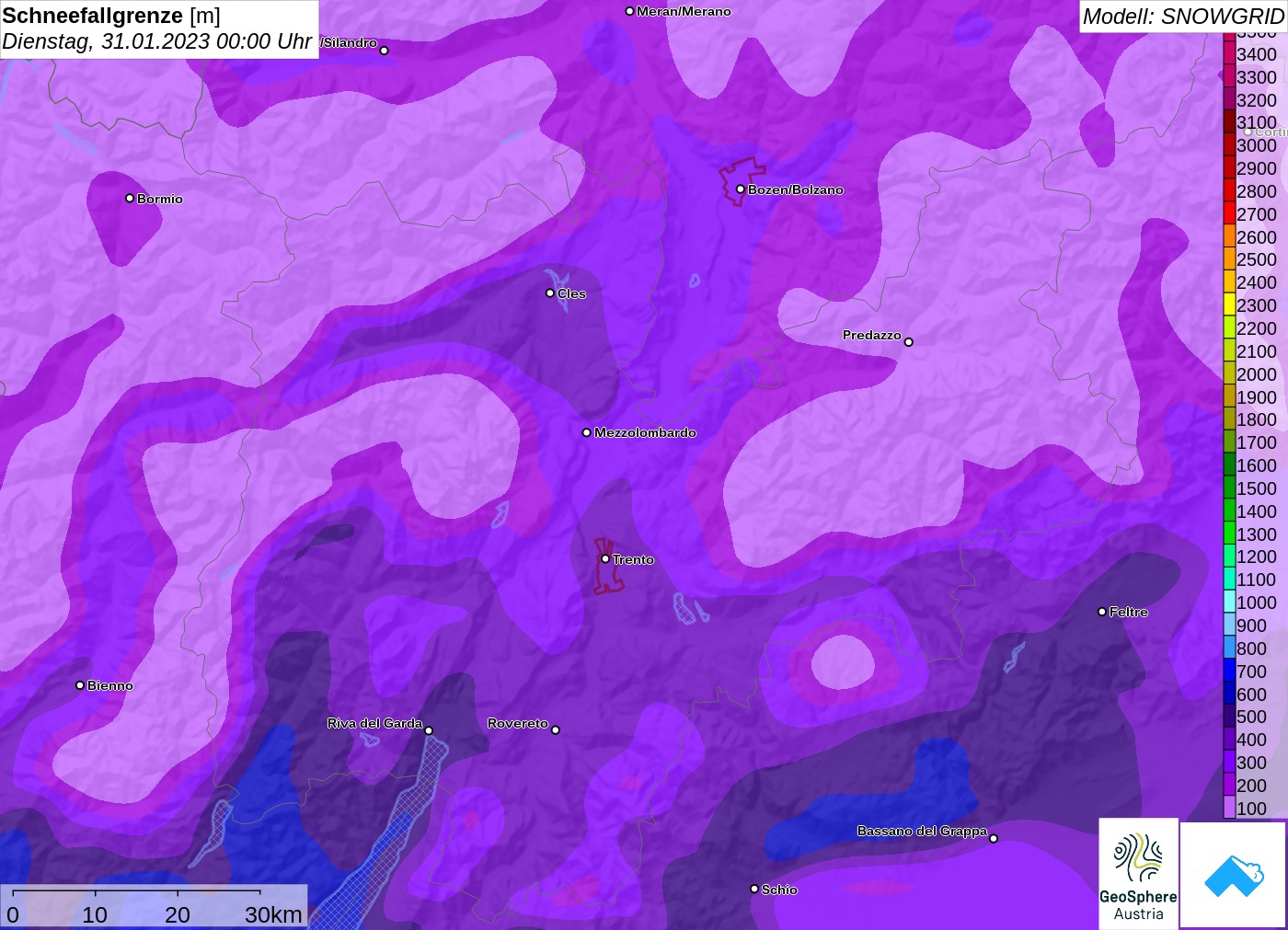Image resolution: width=1288 pixels, height=930 pixels.
Task: Click the Bassano del Grappa label
Action: pyautogui.click(x=922, y=831)
